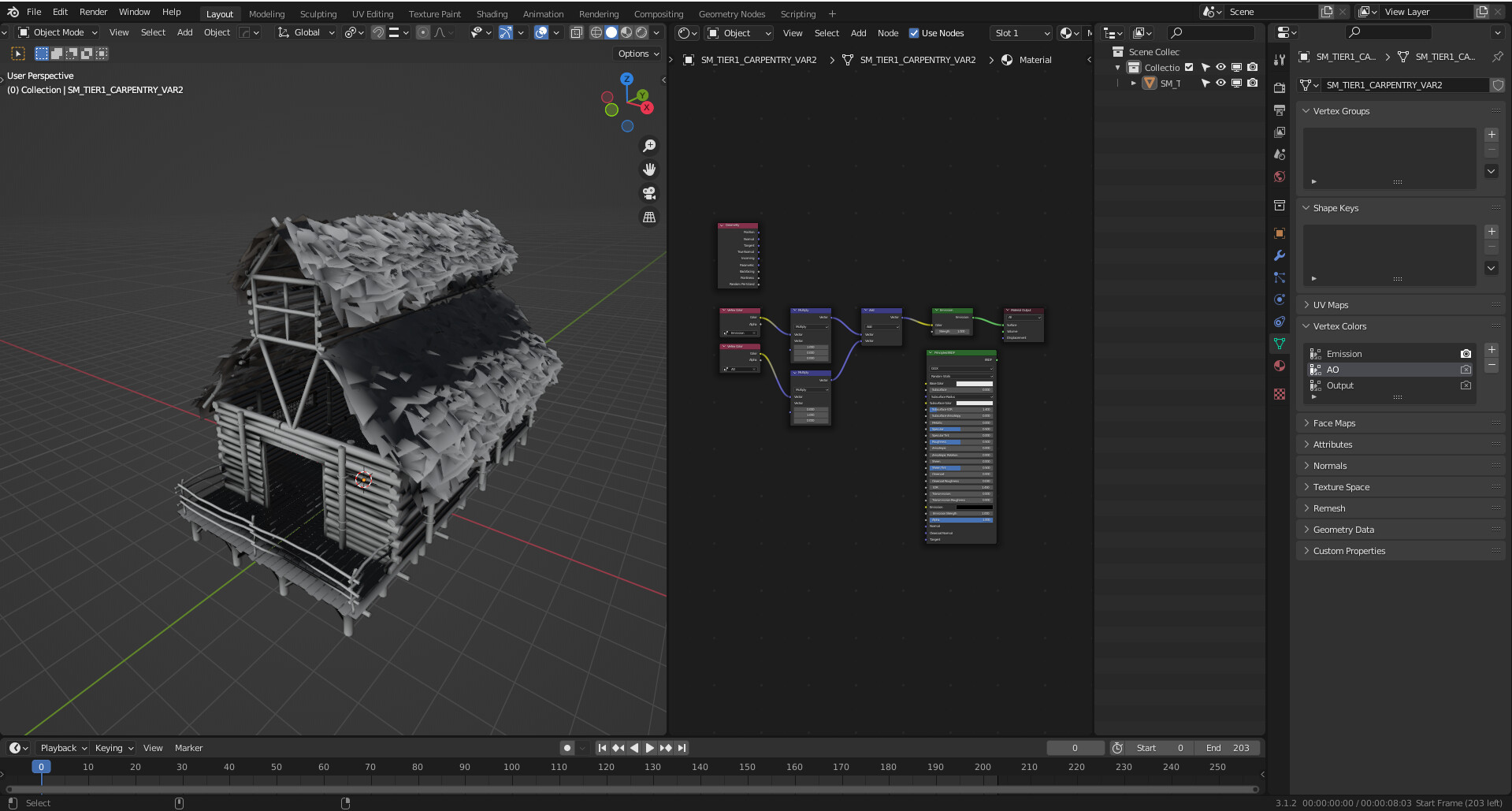The width and height of the screenshot is (1512, 811).
Task: Open the Slot 1 dropdown
Action: [x=1020, y=33]
